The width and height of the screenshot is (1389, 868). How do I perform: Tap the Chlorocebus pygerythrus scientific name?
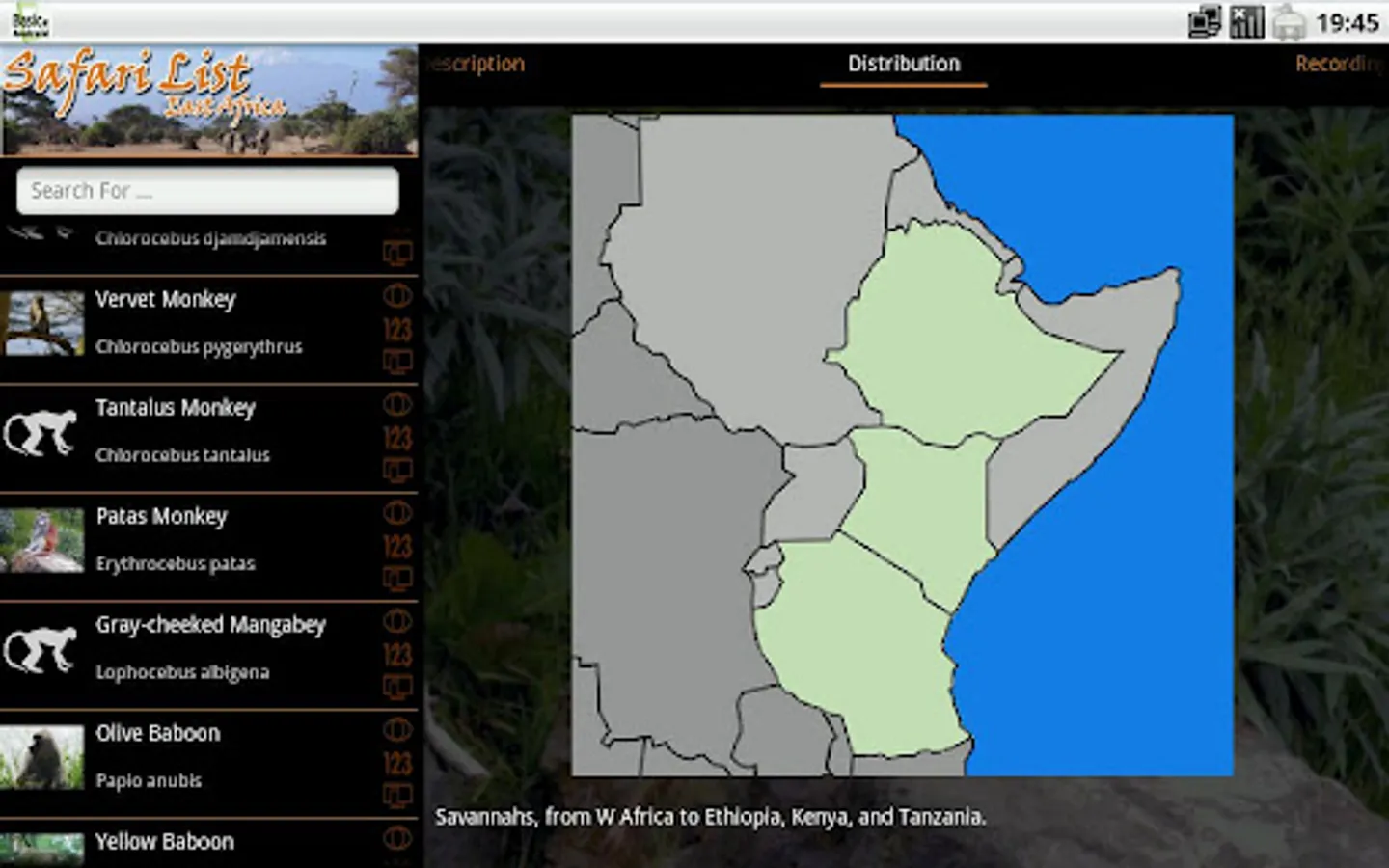[x=199, y=347]
